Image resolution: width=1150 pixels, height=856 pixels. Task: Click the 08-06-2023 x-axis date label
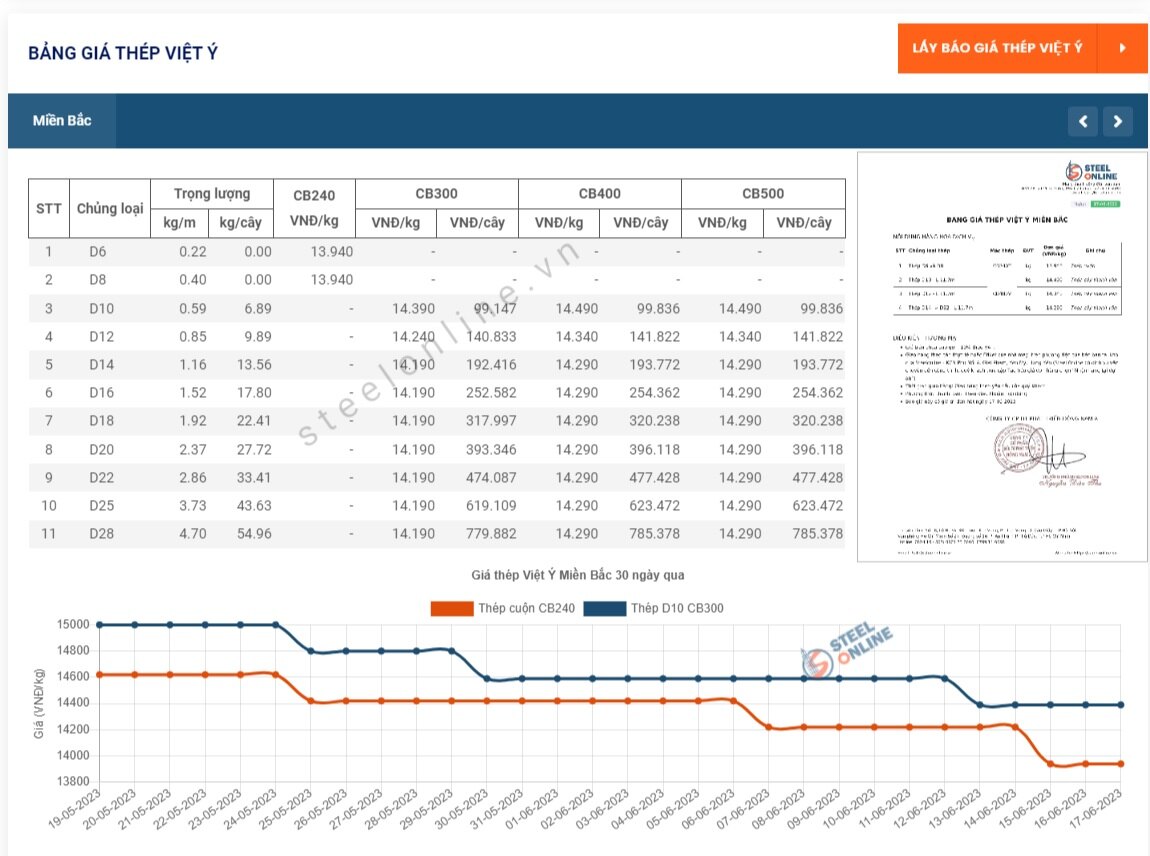(777, 809)
